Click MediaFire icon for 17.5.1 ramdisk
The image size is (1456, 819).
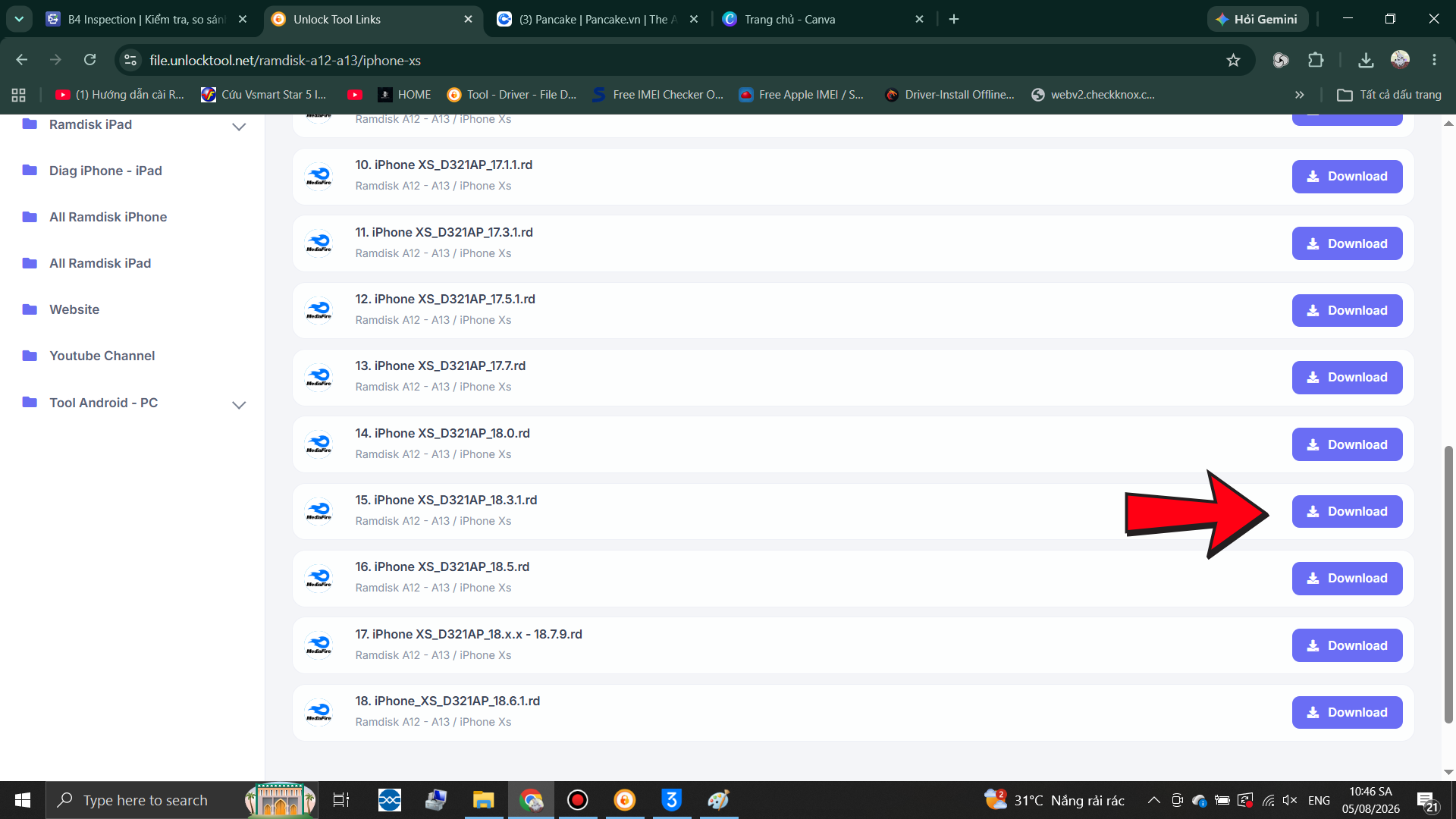click(318, 310)
